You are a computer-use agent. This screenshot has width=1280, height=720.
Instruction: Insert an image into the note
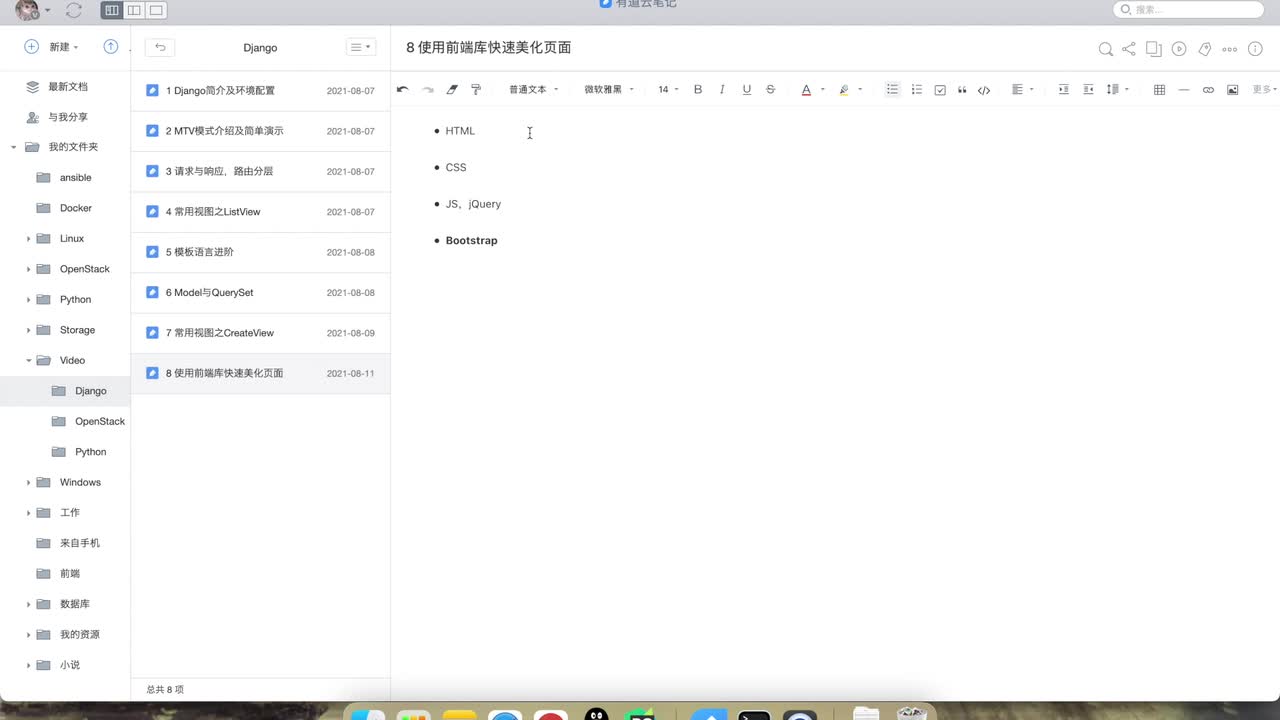click(1233, 90)
